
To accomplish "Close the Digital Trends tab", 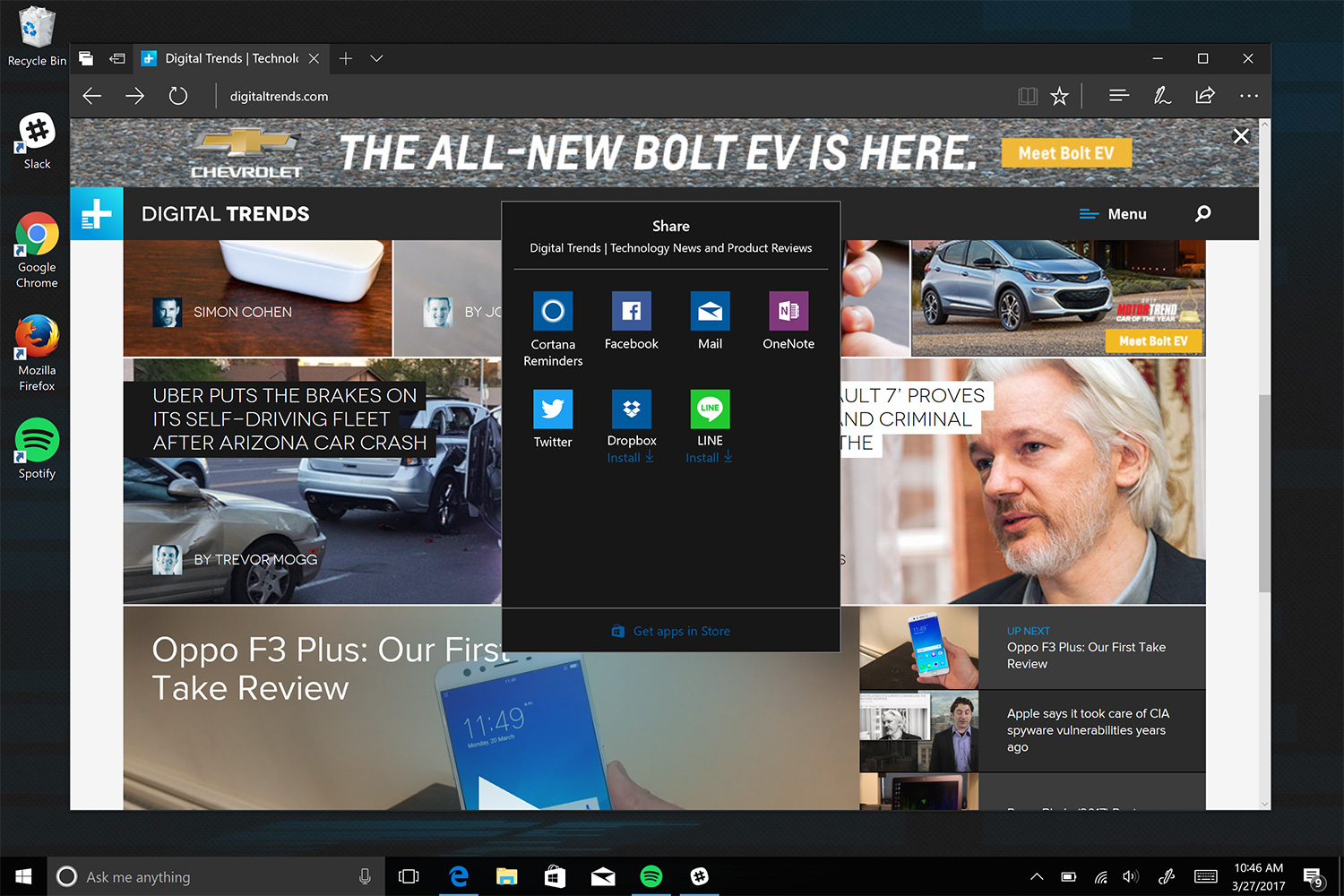I will point(314,58).
